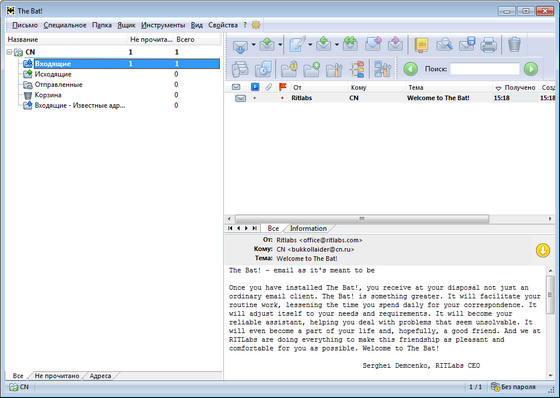This screenshot has width=560, height=398.
Task: Click the search messages magnifier icon
Action: [444, 45]
